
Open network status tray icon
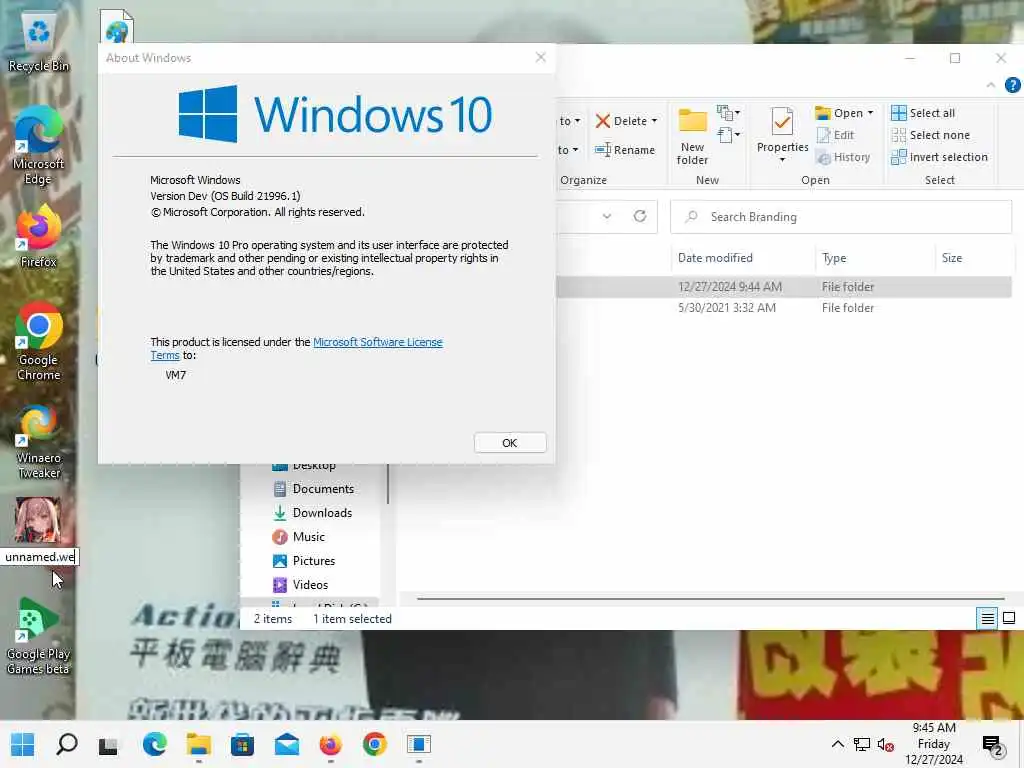(x=861, y=744)
